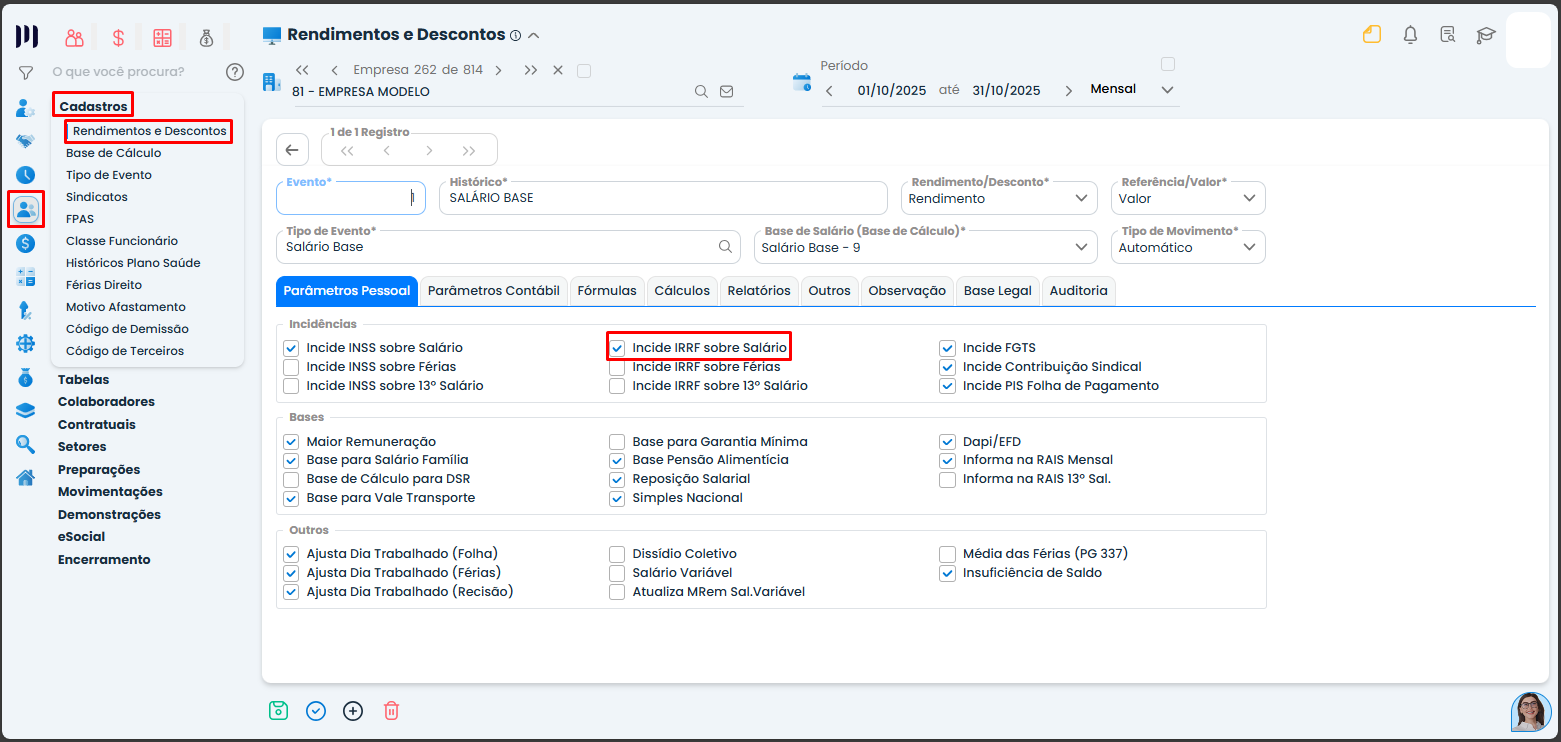Expand the Tipo de Movimento dropdown
The width and height of the screenshot is (1561, 742).
pos(1187,247)
